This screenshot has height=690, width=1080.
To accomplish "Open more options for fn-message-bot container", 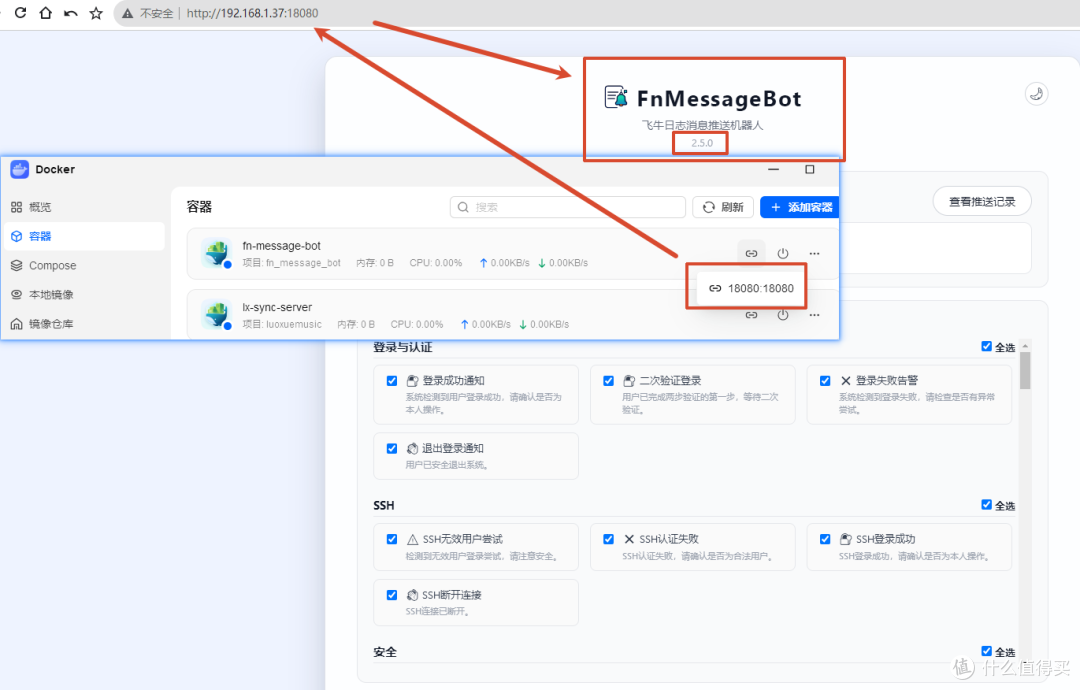I will 814,253.
